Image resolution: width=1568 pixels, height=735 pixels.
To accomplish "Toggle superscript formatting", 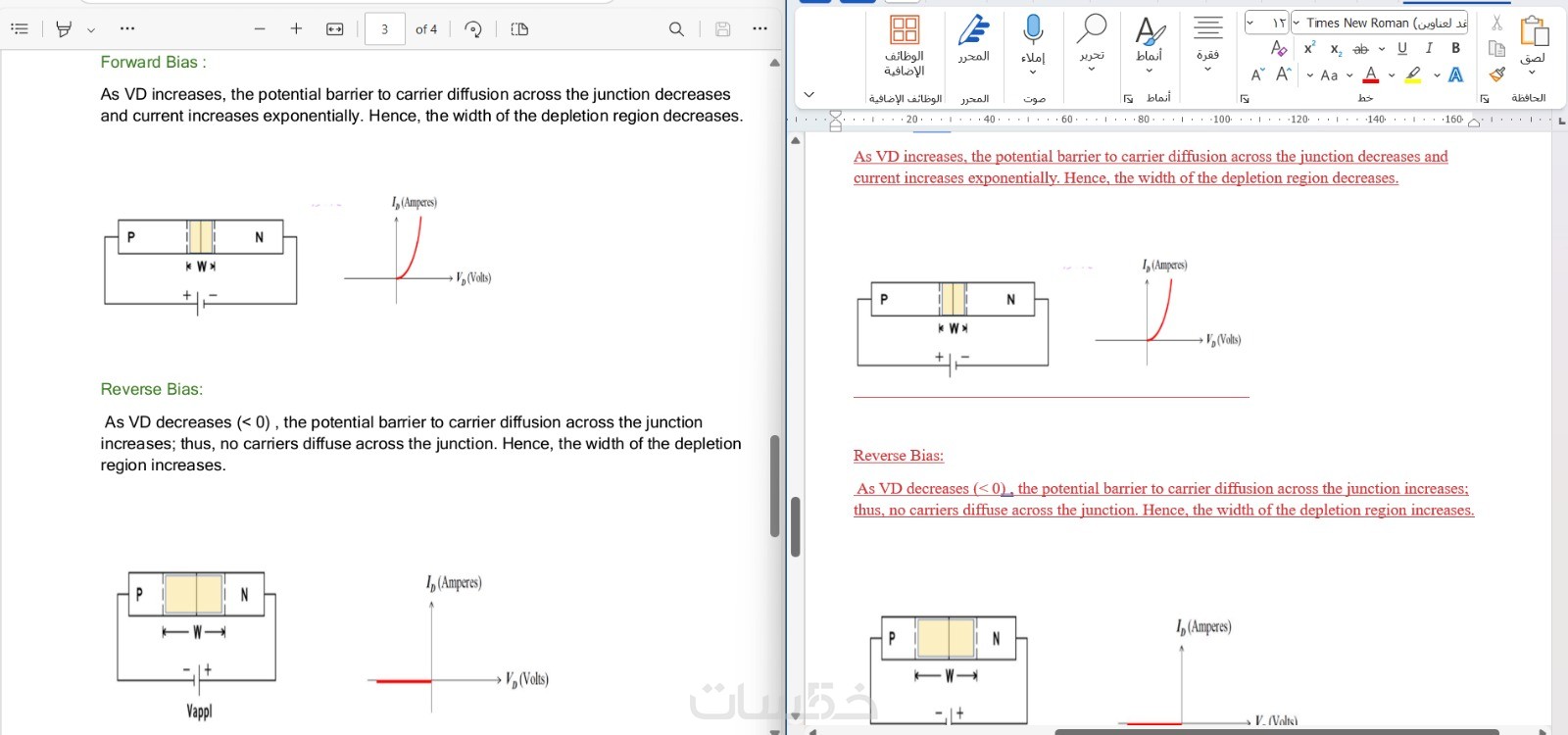I will 1309,48.
